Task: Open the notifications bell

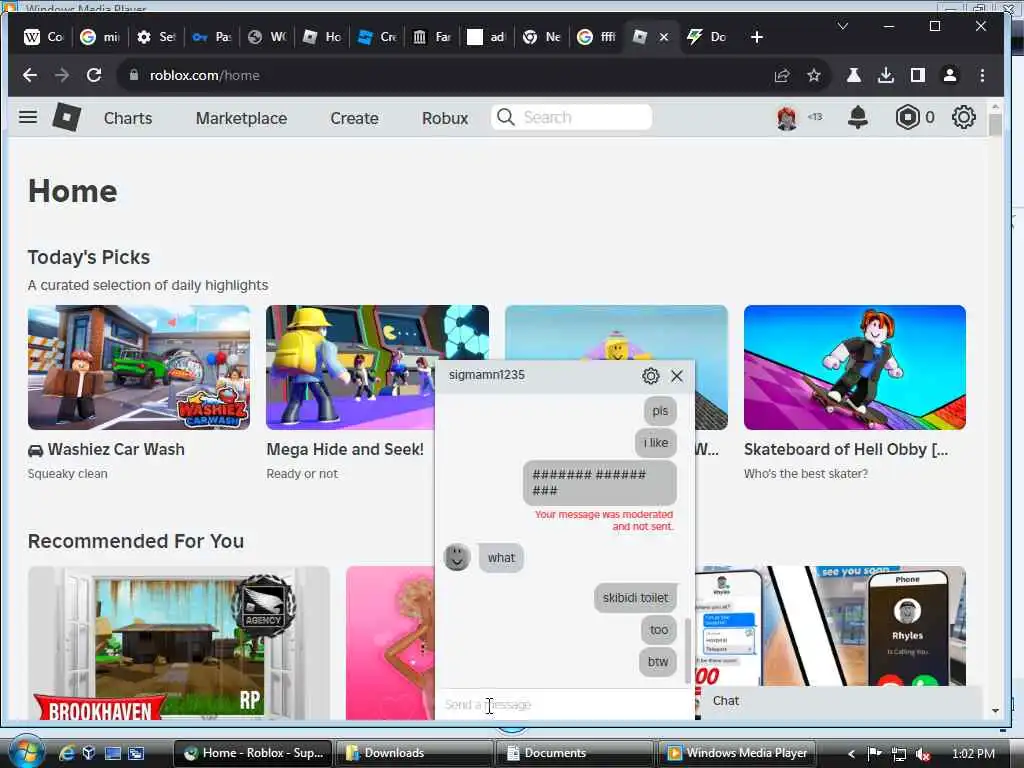Action: click(x=857, y=118)
